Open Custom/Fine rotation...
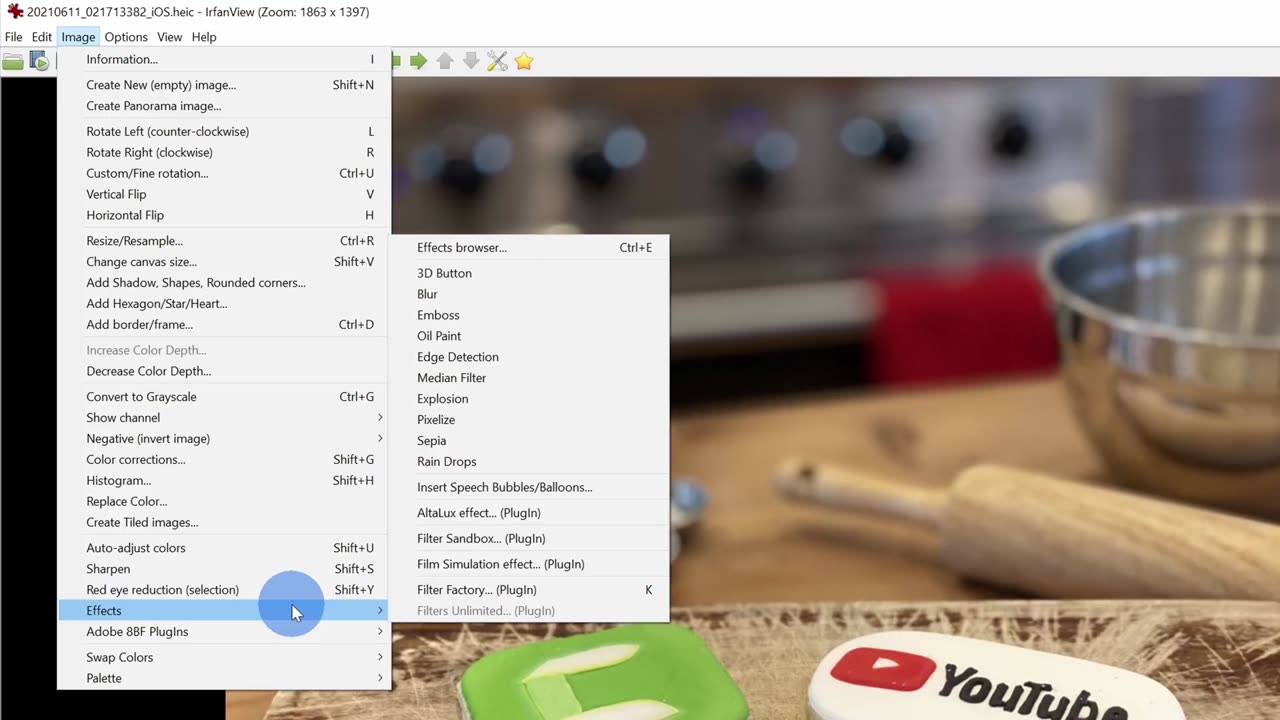The width and height of the screenshot is (1280, 720). [x=223, y=173]
